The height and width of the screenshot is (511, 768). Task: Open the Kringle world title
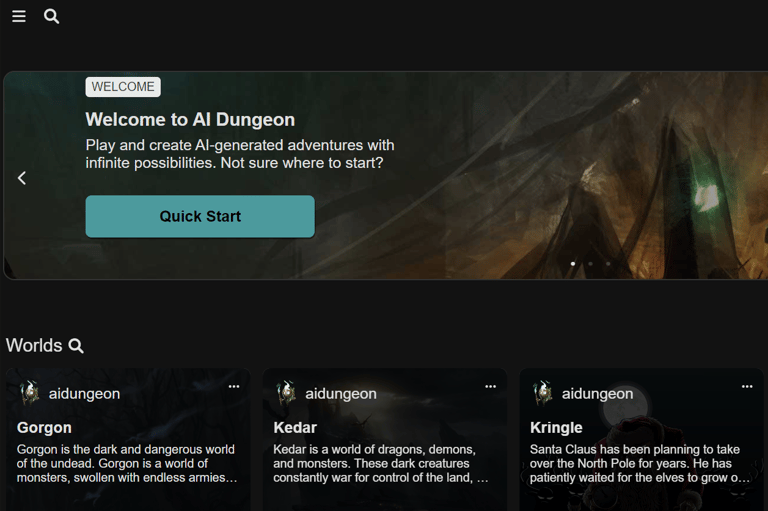556,428
